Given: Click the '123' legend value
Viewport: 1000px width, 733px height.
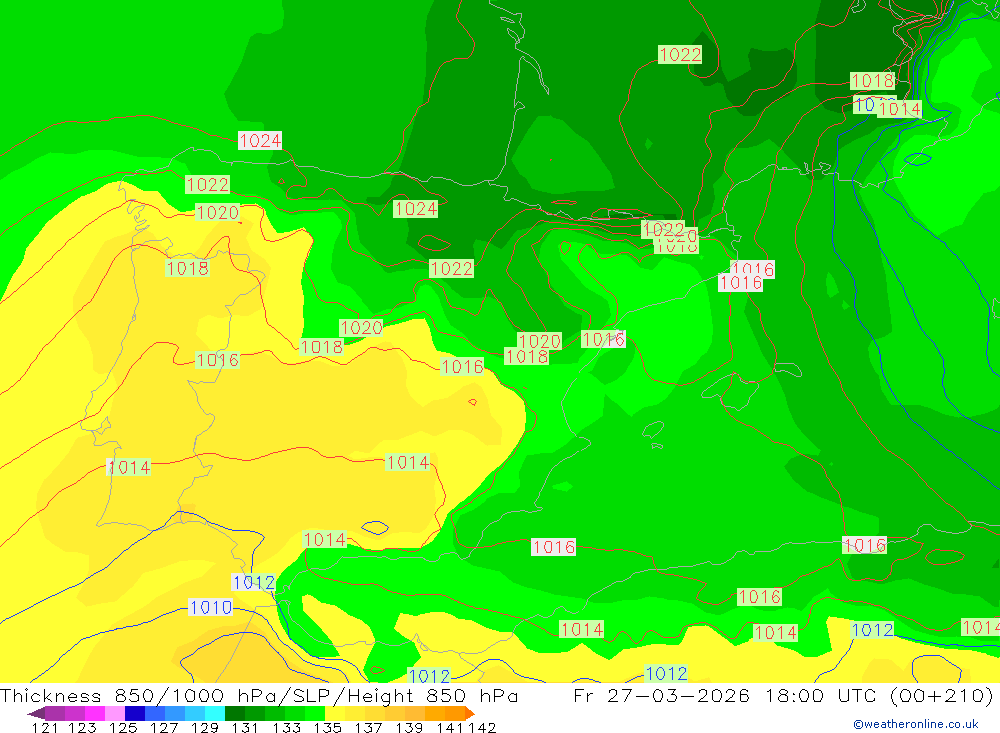Looking at the screenshot, I should (82, 727).
